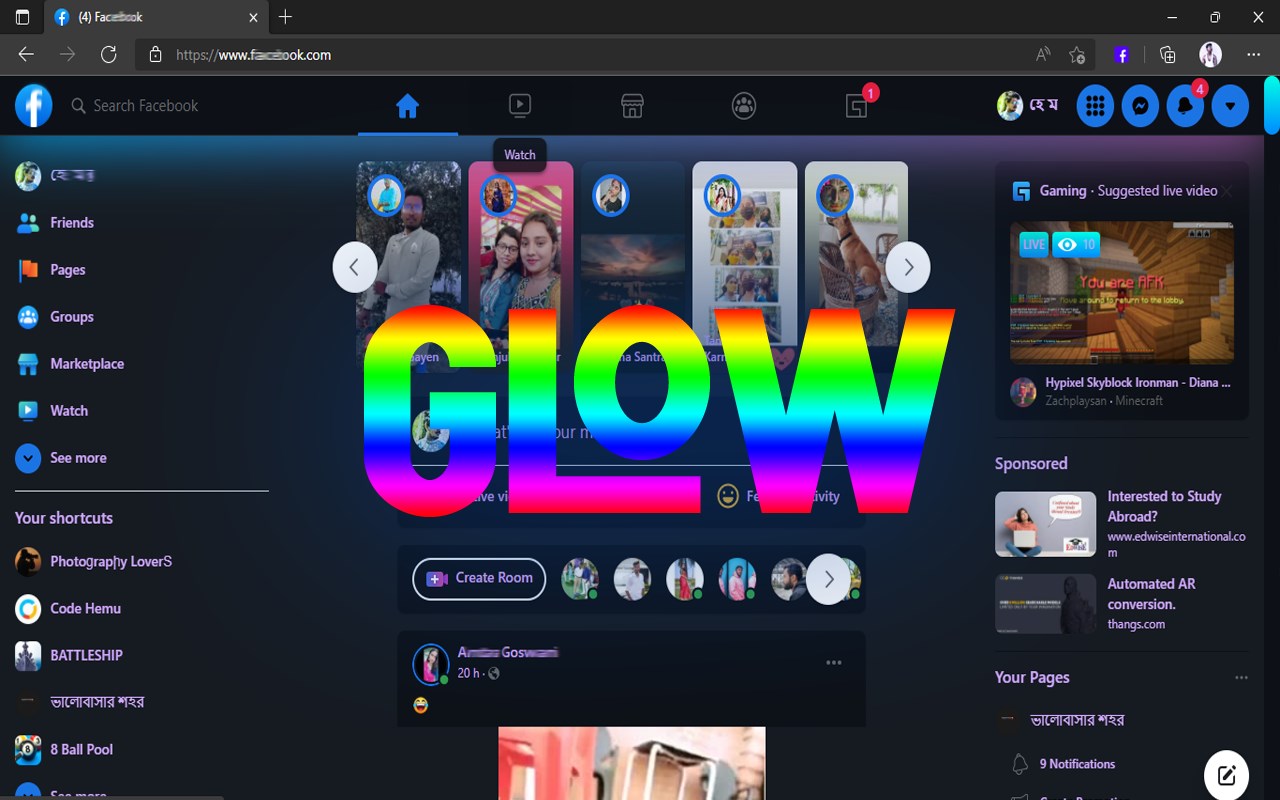Show next stories with right arrow
The height and width of the screenshot is (800, 1280).
click(908, 268)
